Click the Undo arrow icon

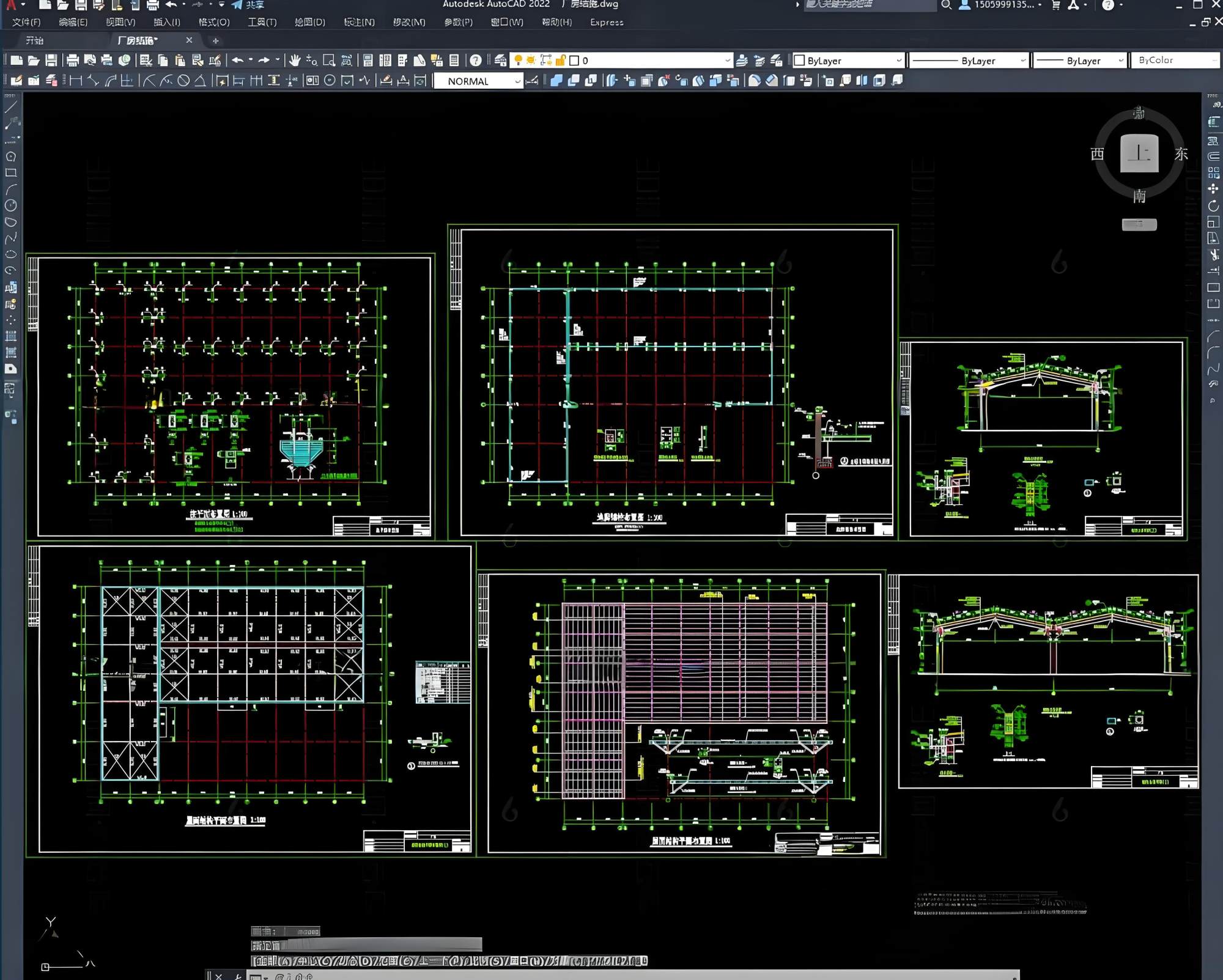tap(237, 60)
